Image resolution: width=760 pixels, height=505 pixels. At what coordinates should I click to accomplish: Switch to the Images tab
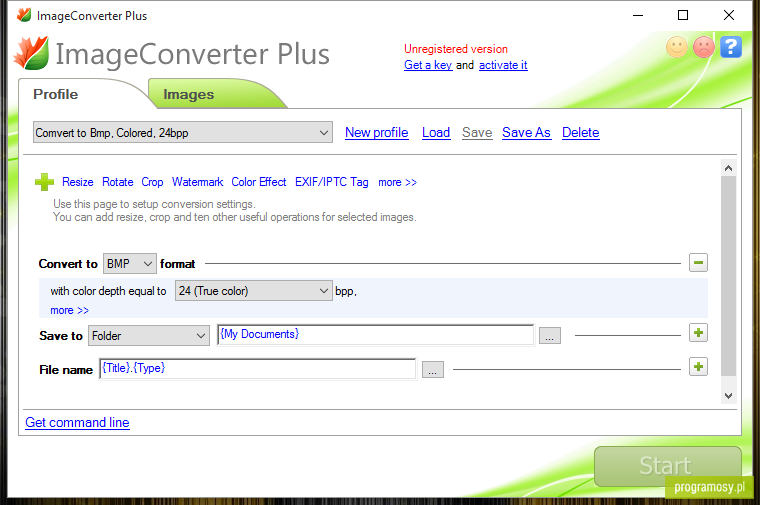189,95
